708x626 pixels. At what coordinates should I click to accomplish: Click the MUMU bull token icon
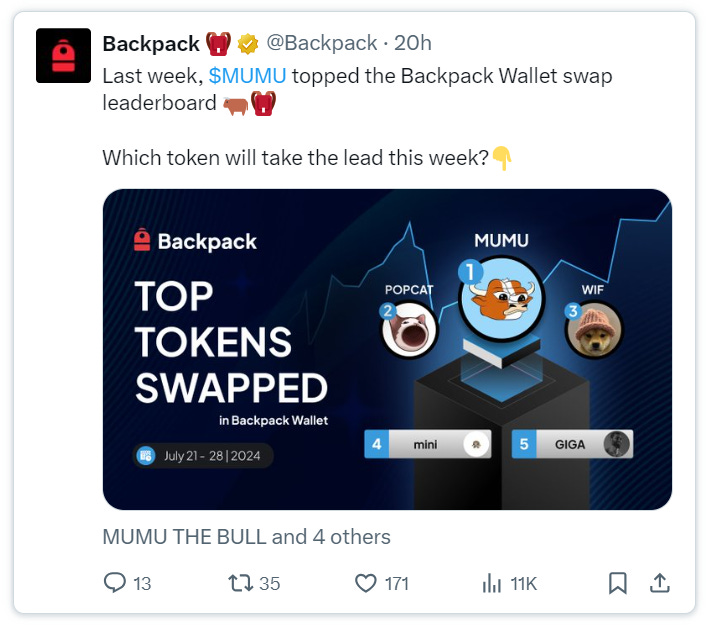click(501, 299)
